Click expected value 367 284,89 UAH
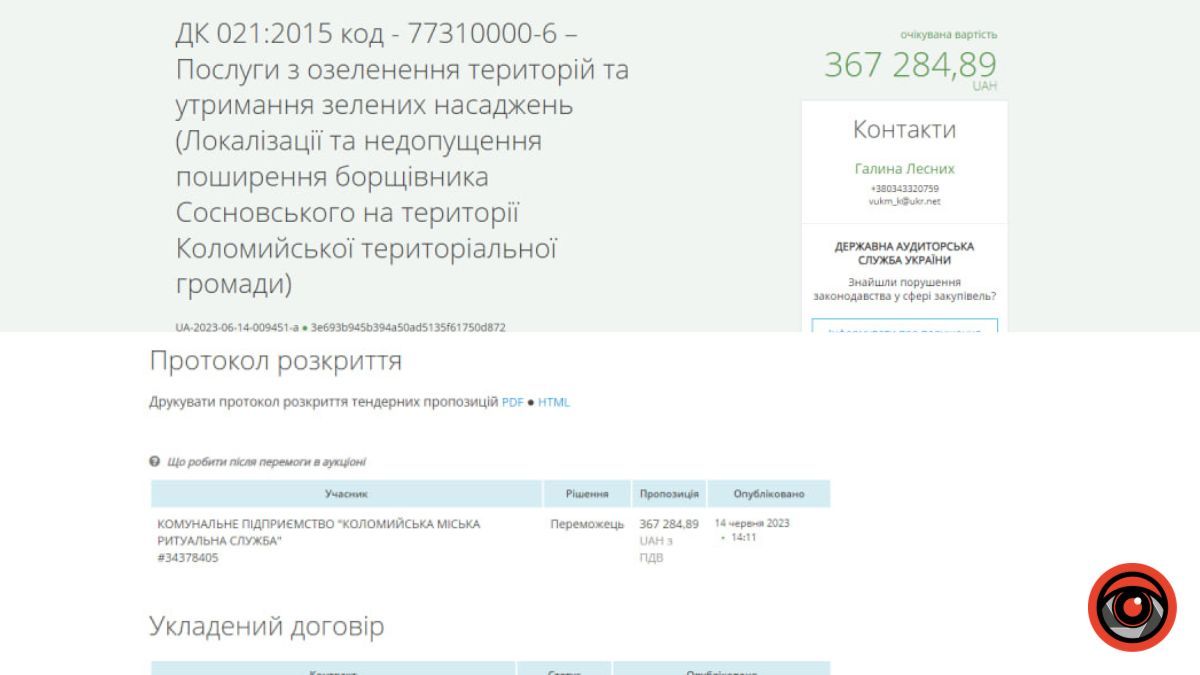 coord(909,65)
